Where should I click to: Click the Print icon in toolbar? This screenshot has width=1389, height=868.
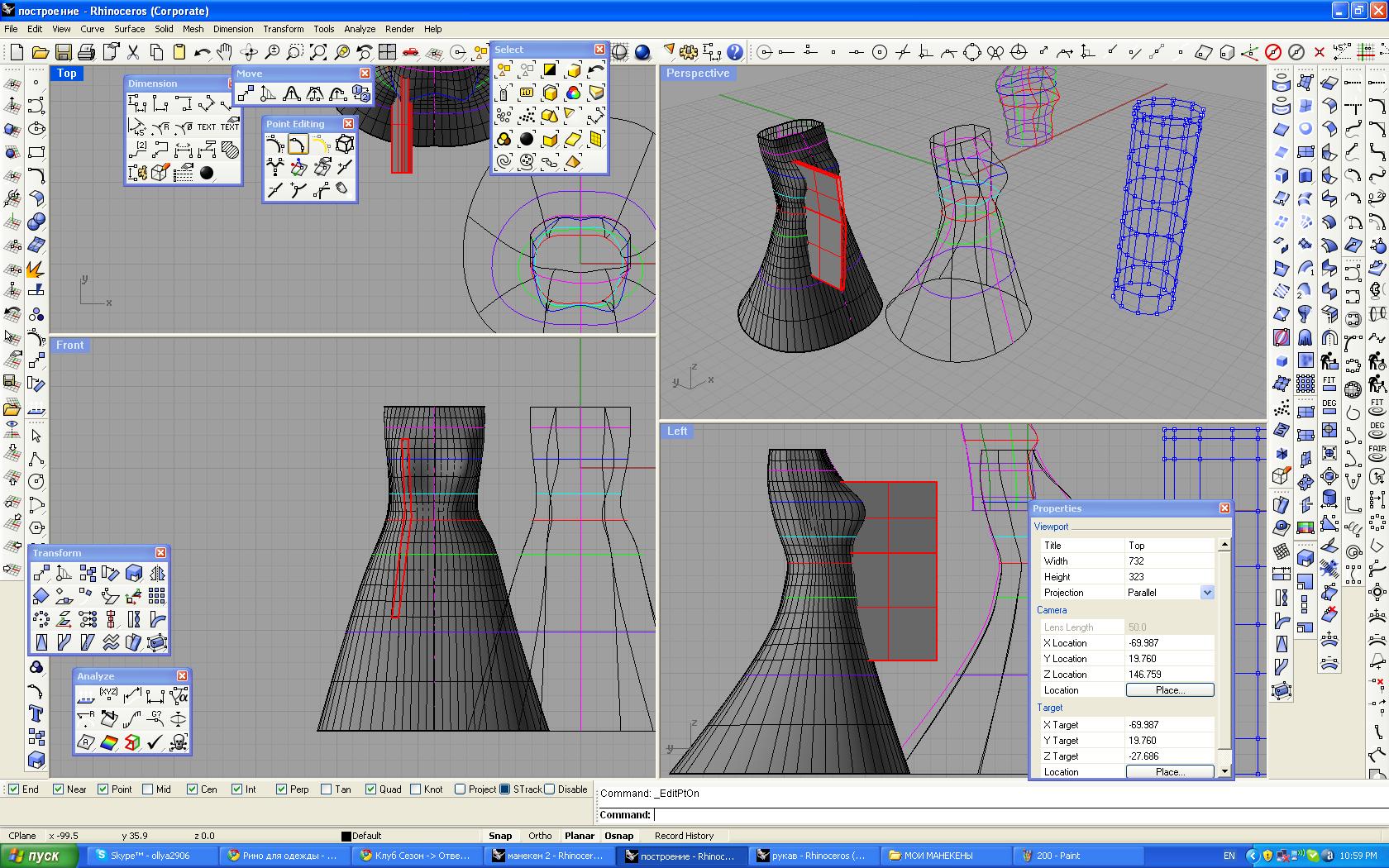coord(86,52)
